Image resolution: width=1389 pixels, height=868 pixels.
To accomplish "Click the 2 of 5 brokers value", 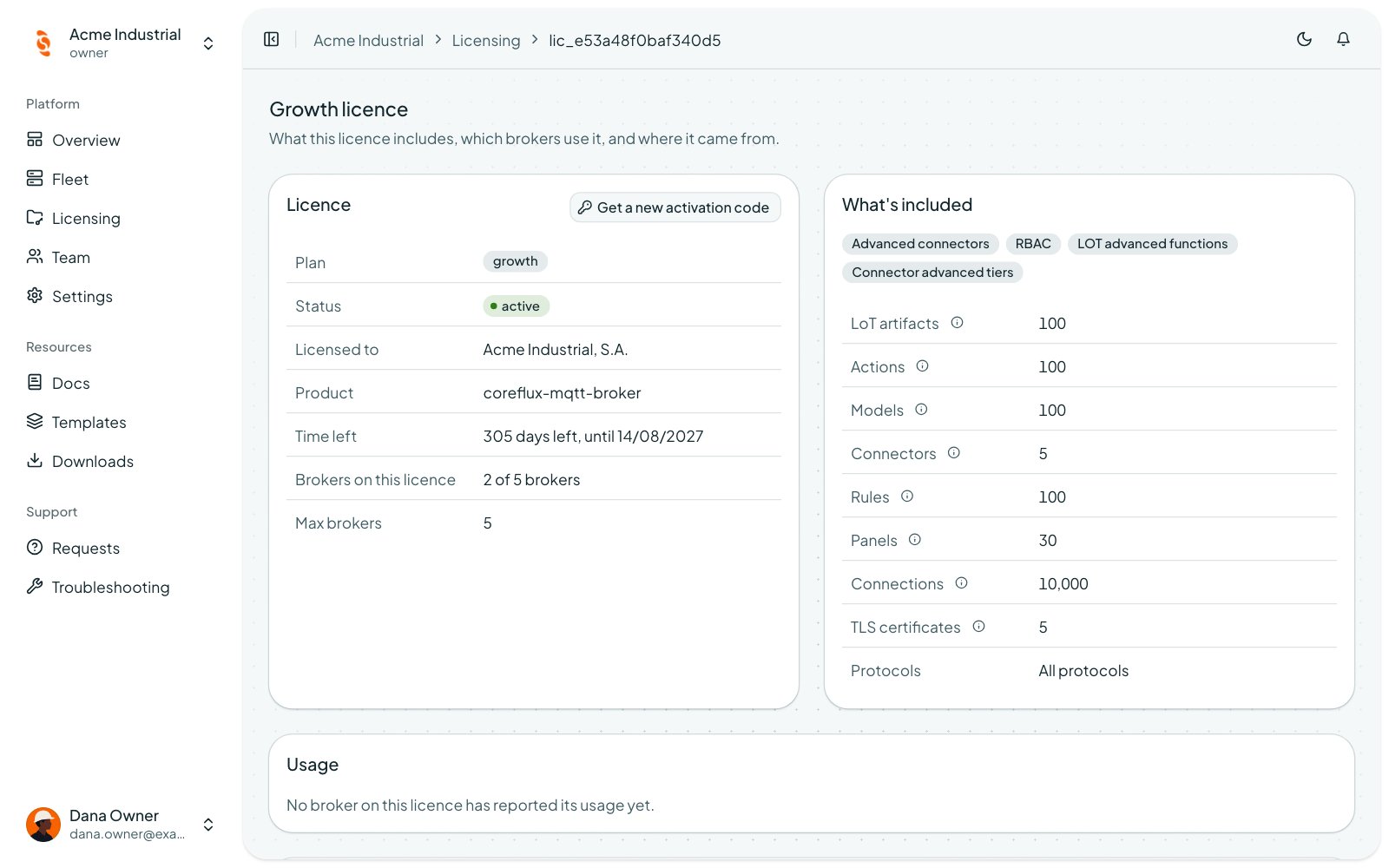I will click(531, 480).
